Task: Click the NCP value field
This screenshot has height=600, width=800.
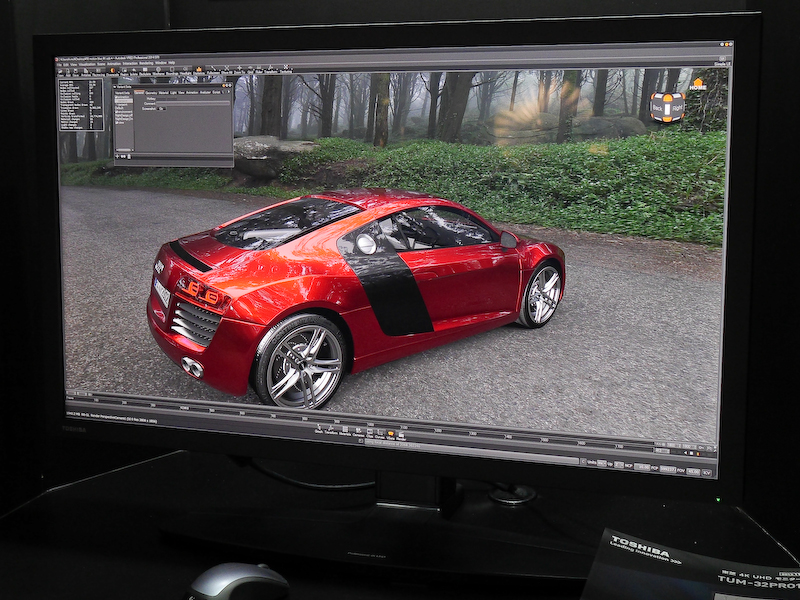Action: click(x=642, y=466)
